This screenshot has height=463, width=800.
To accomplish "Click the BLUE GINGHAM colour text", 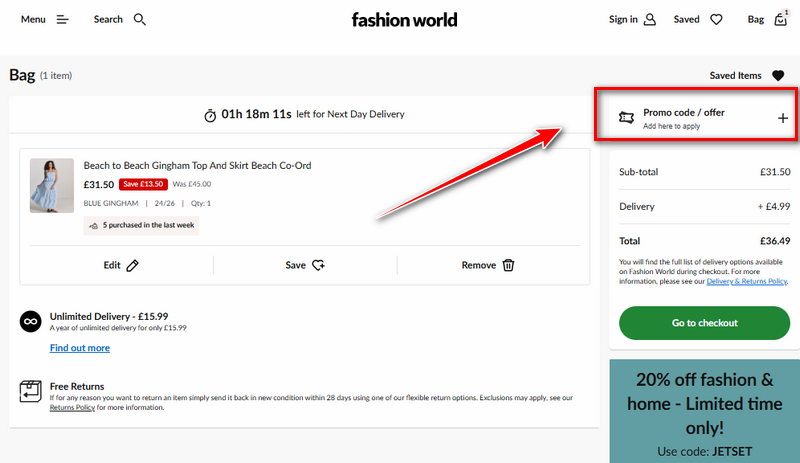I will [111, 203].
